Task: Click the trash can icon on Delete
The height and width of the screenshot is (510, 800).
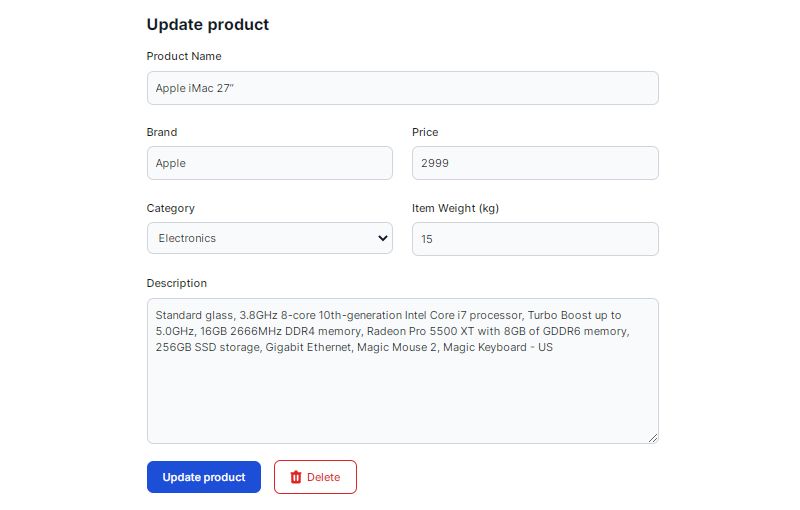Action: point(296,477)
